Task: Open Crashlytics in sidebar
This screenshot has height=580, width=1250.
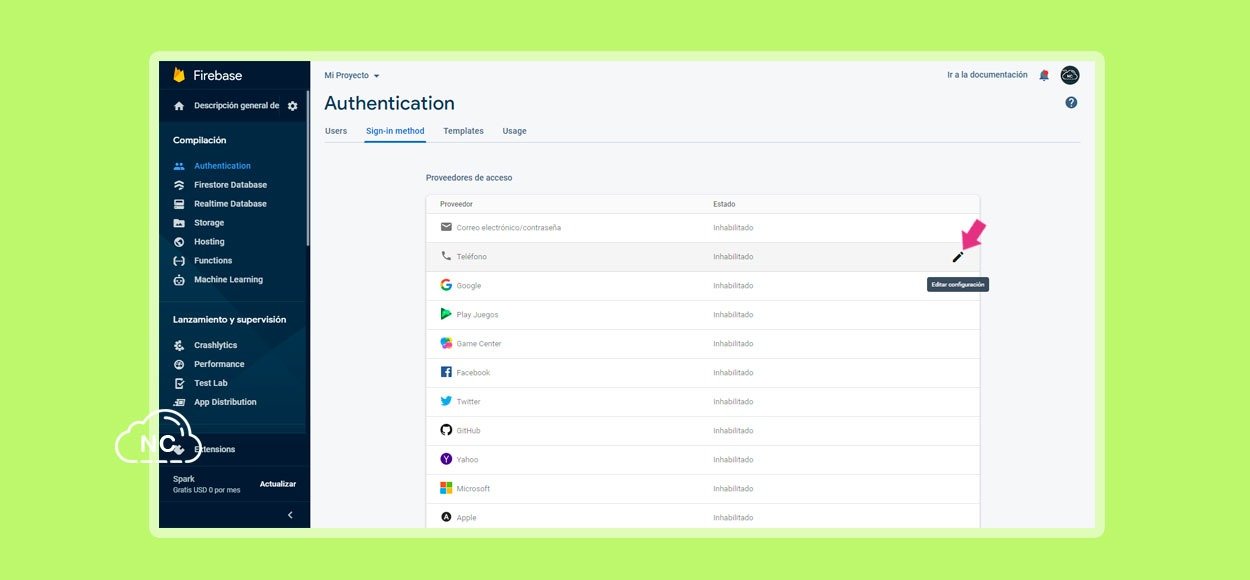Action: coord(215,345)
